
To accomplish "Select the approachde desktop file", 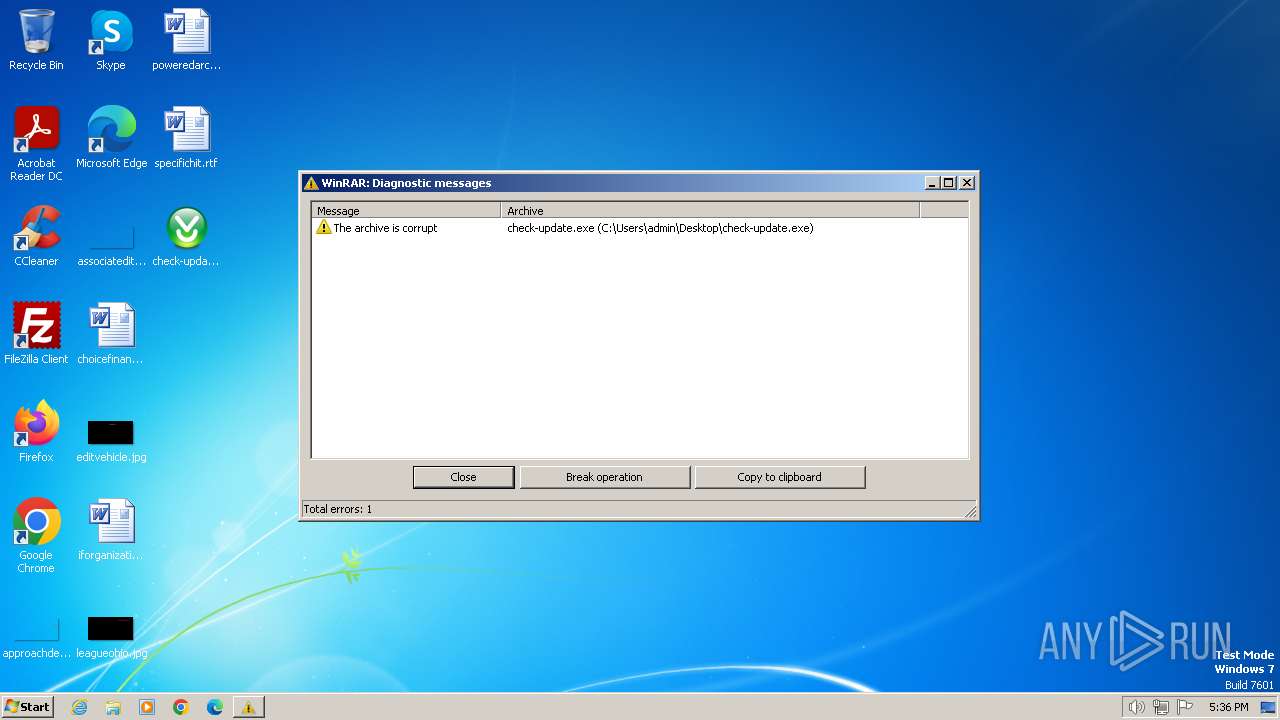I will (36, 638).
